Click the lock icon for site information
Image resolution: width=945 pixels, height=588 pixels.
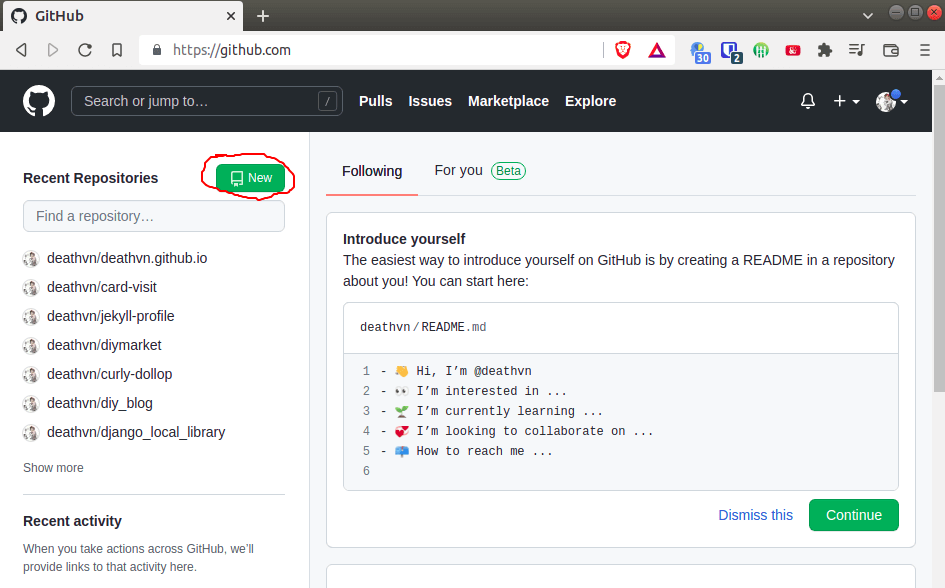[x=157, y=50]
